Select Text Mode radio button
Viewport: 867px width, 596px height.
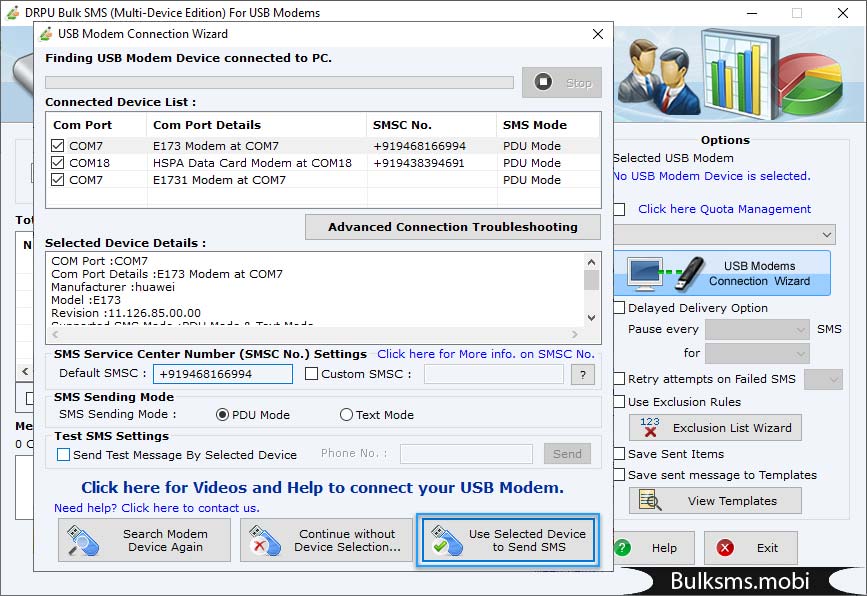pos(346,415)
